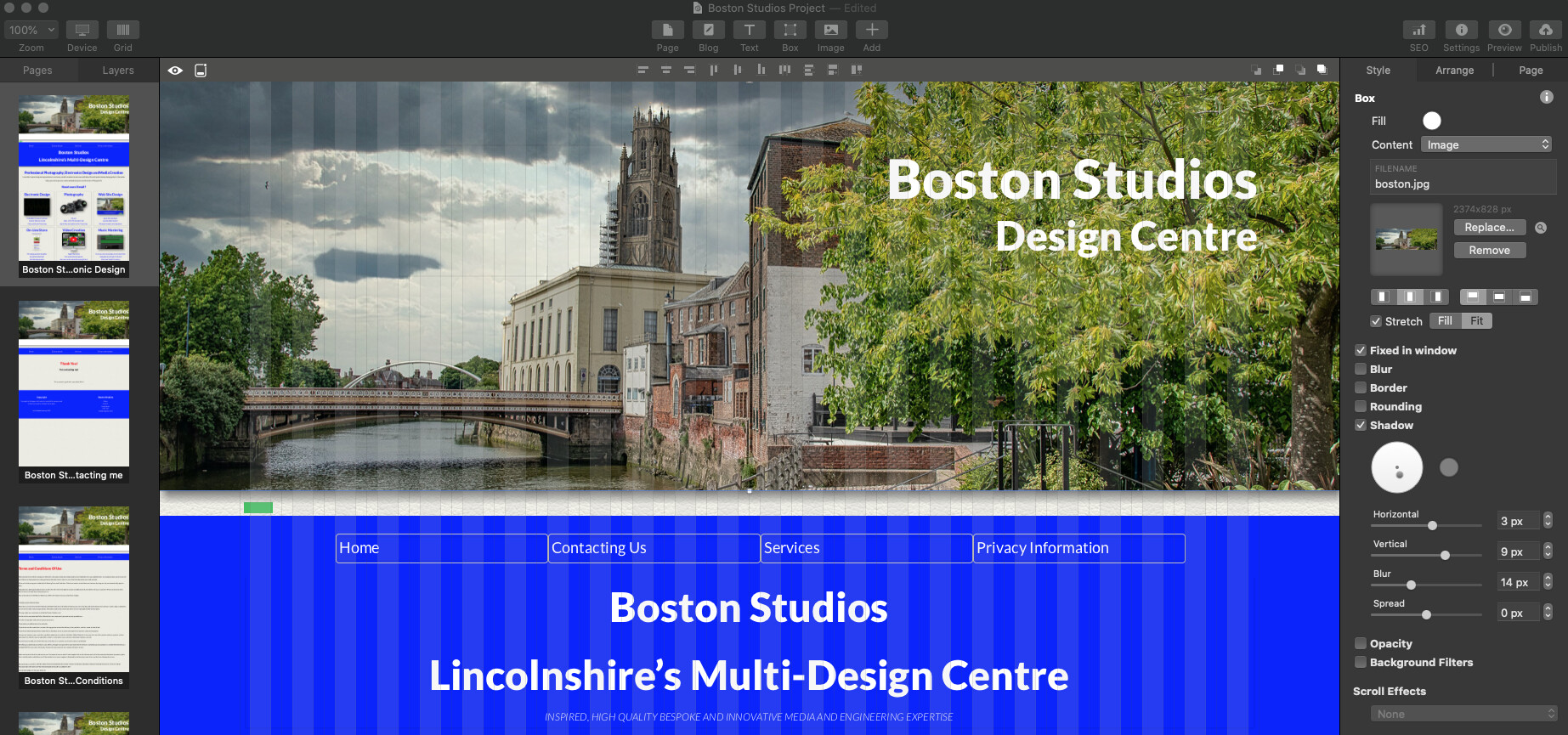Viewport: 1568px width, 735px height.
Task: Click magnifier icon next to Replace
Action: [1541, 228]
